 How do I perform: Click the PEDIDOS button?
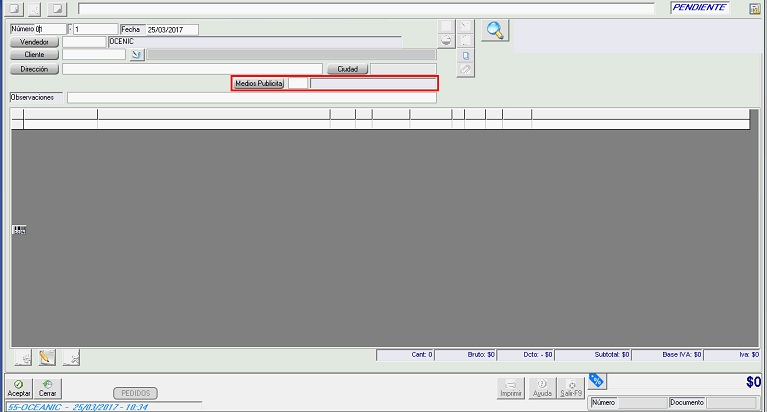tap(135, 393)
